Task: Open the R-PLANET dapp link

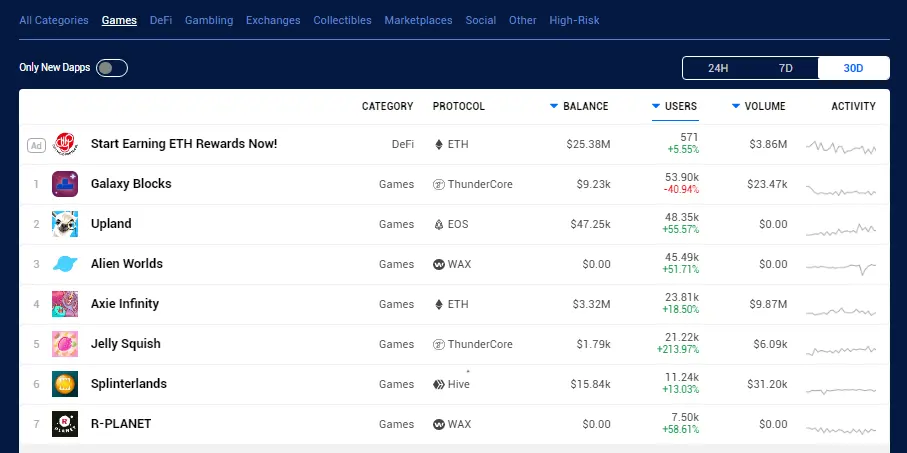Action: click(x=121, y=423)
